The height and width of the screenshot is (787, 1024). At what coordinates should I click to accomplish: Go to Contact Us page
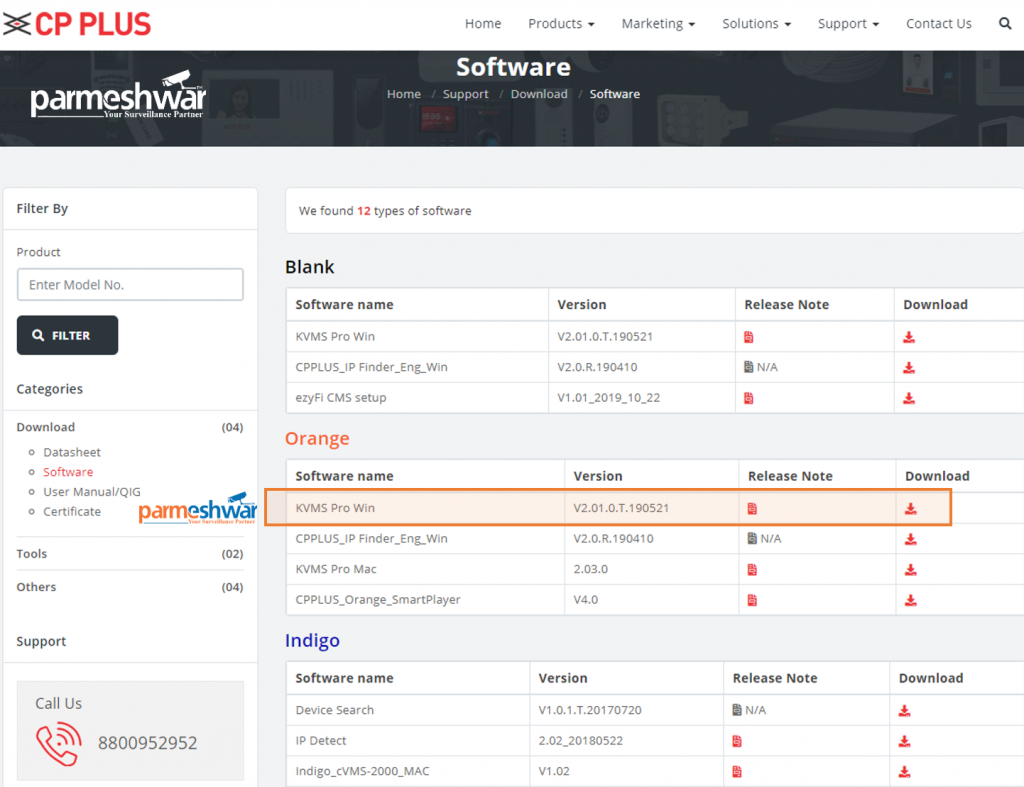[938, 24]
